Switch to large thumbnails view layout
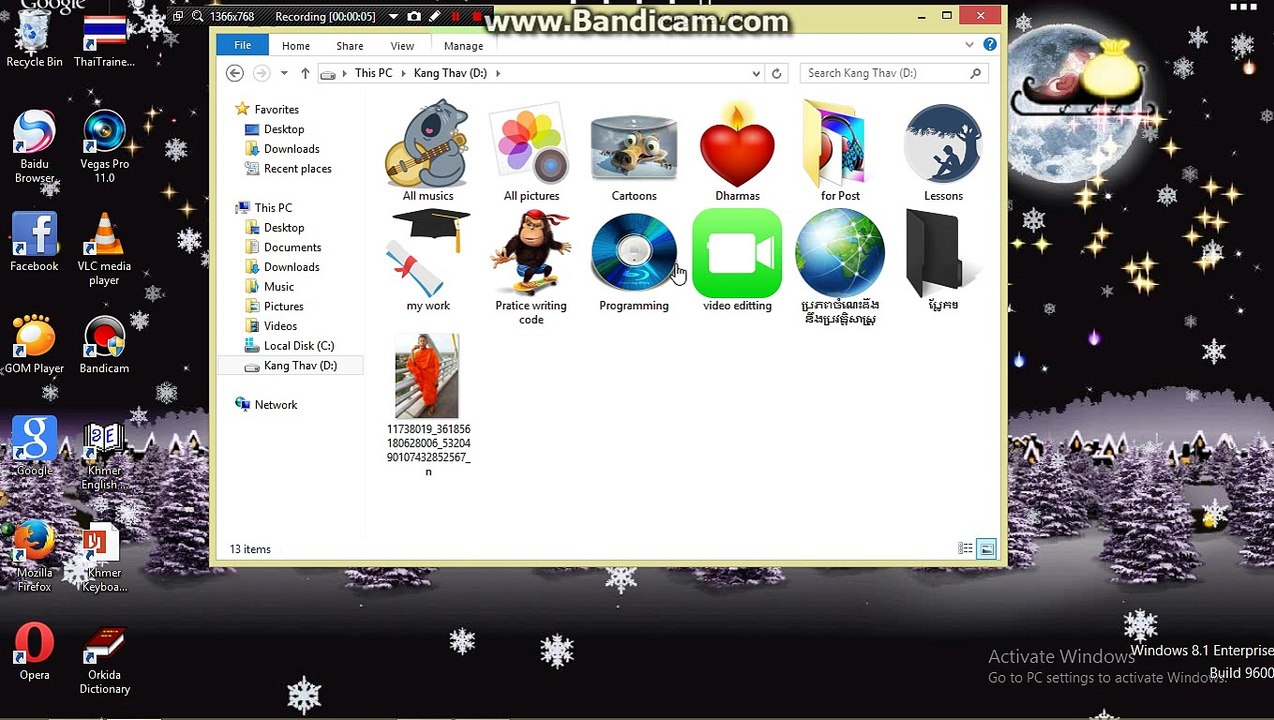This screenshot has width=1274, height=720. 986,549
